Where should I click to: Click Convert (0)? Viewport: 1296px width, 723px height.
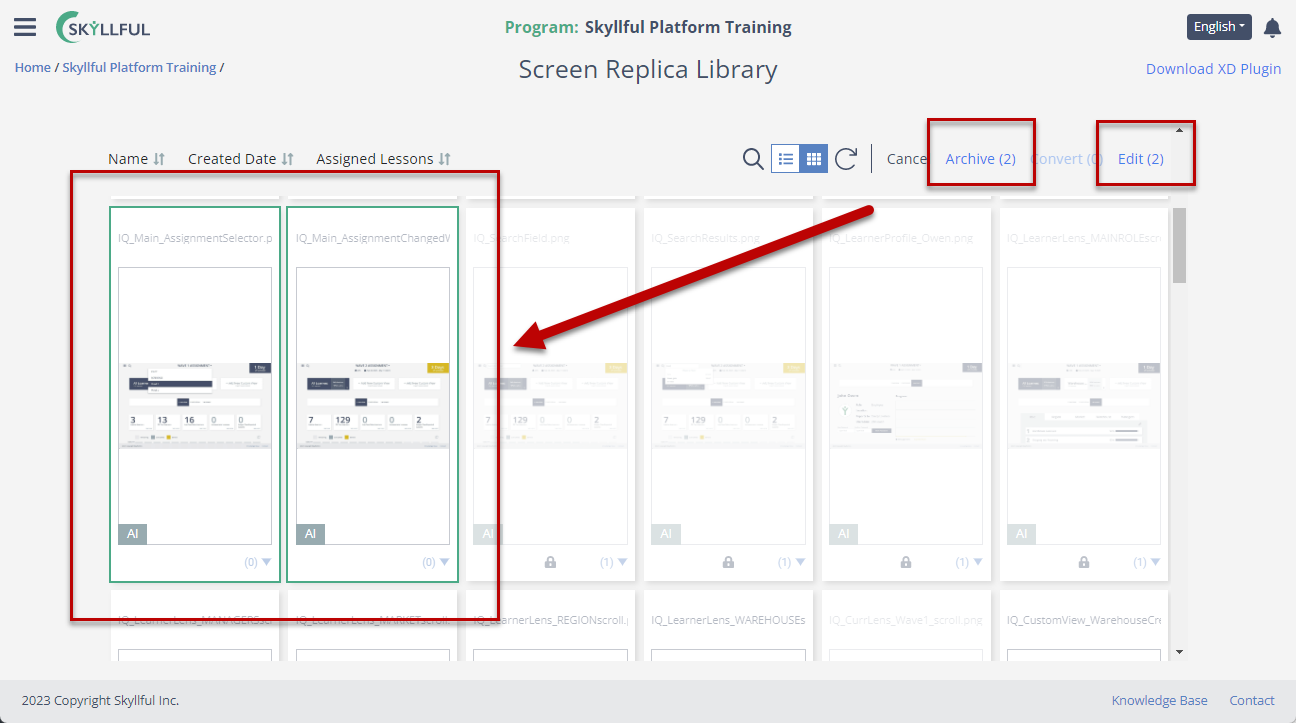pos(1066,159)
